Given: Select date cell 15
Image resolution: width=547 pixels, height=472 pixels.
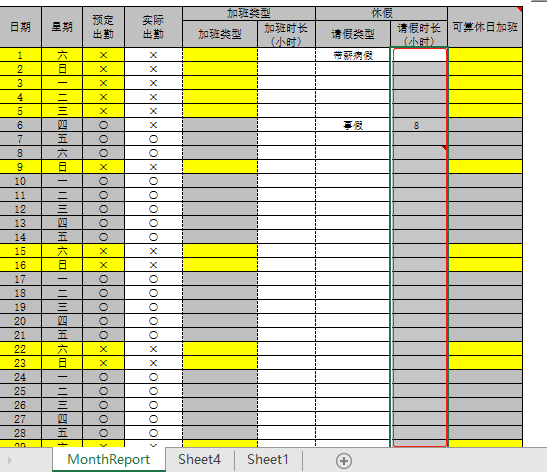Looking at the screenshot, I should tap(20, 251).
